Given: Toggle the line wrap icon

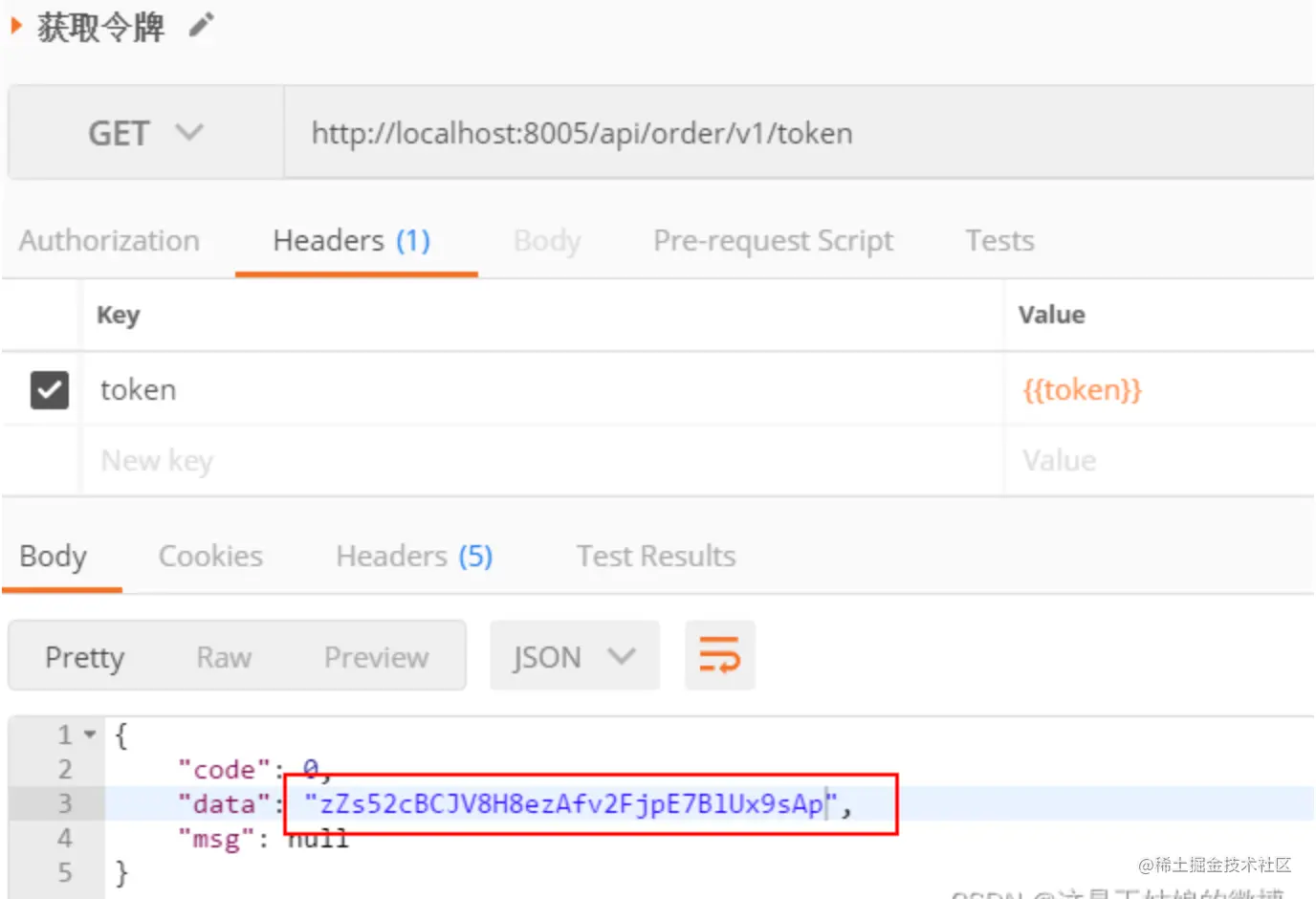Looking at the screenshot, I should 719,656.
